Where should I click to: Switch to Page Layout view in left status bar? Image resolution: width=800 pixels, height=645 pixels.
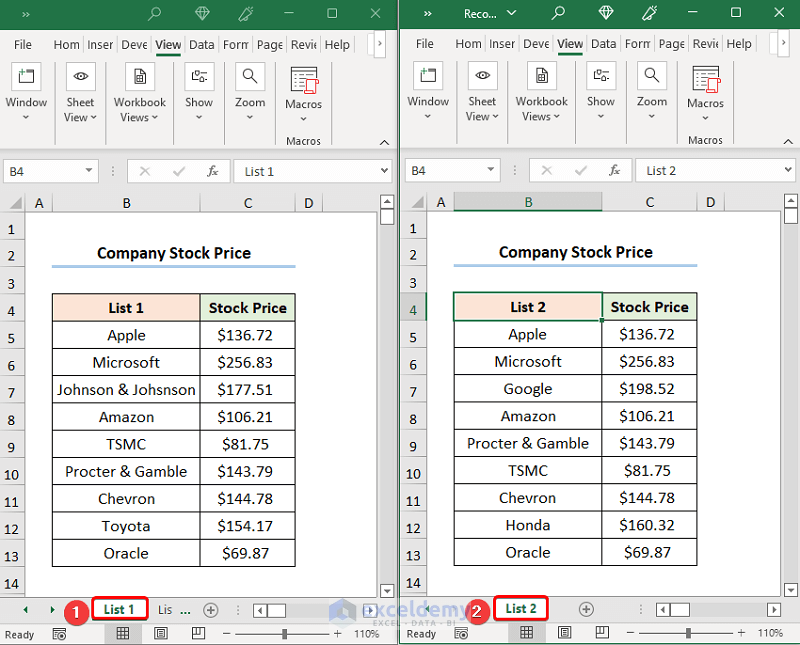pyautogui.click(x=161, y=634)
